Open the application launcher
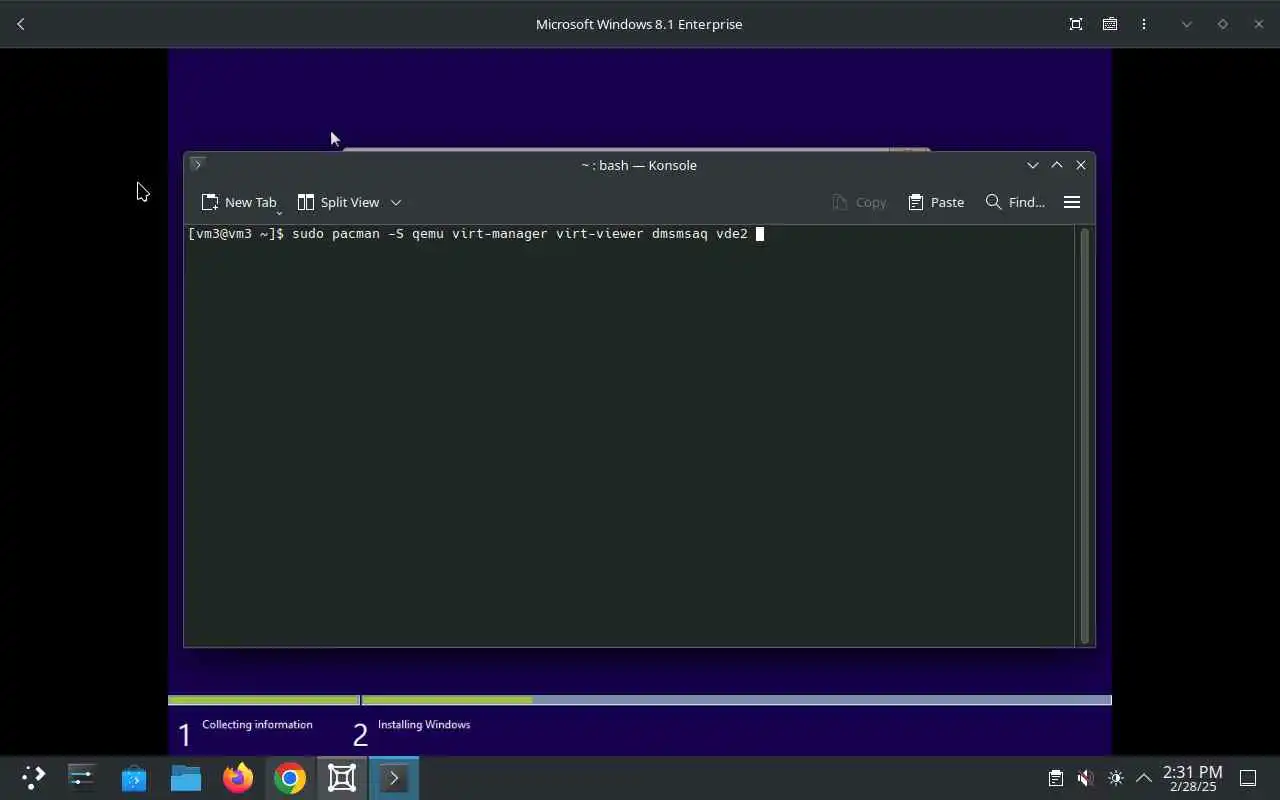The image size is (1280, 800). [x=33, y=778]
